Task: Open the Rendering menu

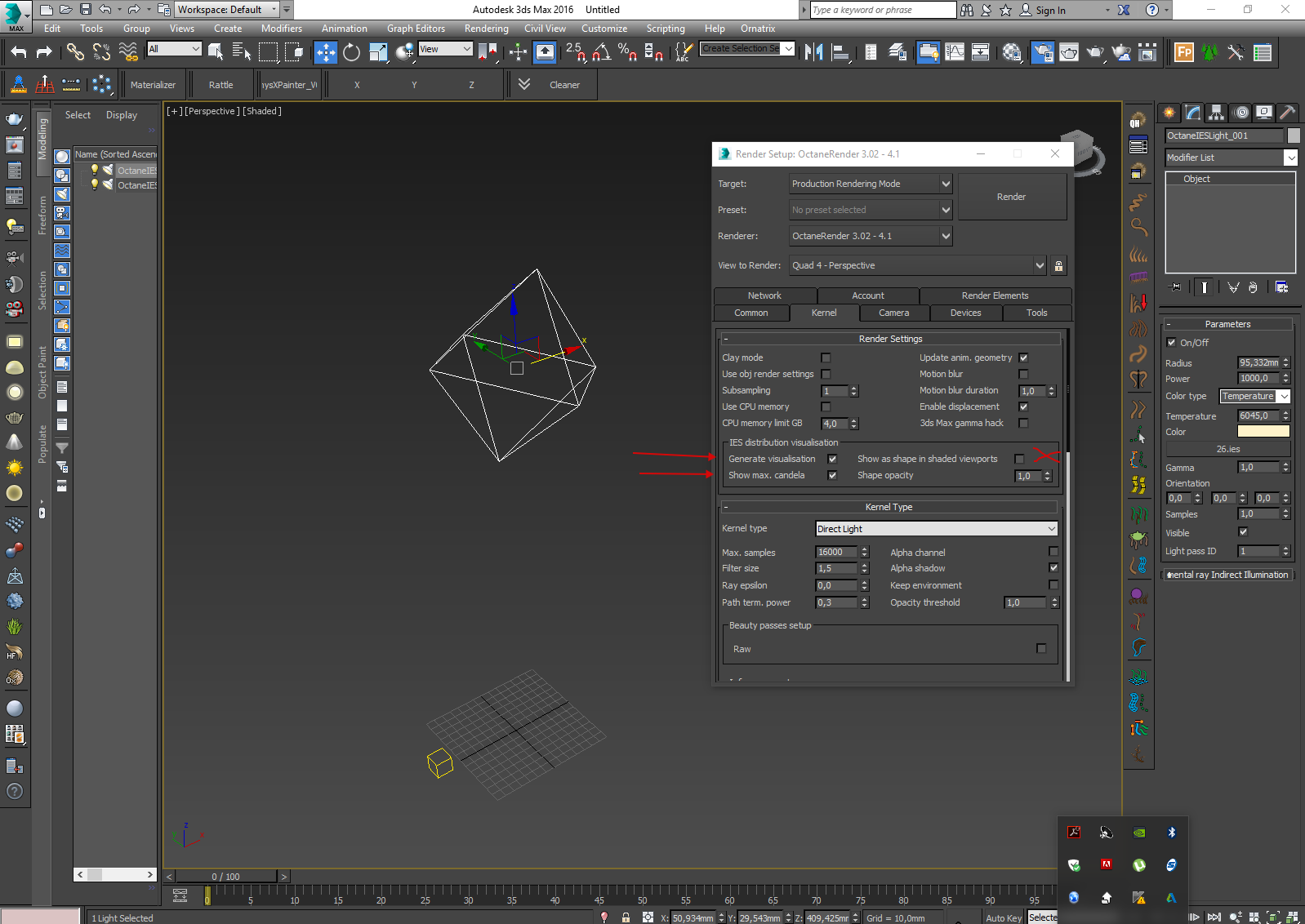Action: [x=487, y=29]
